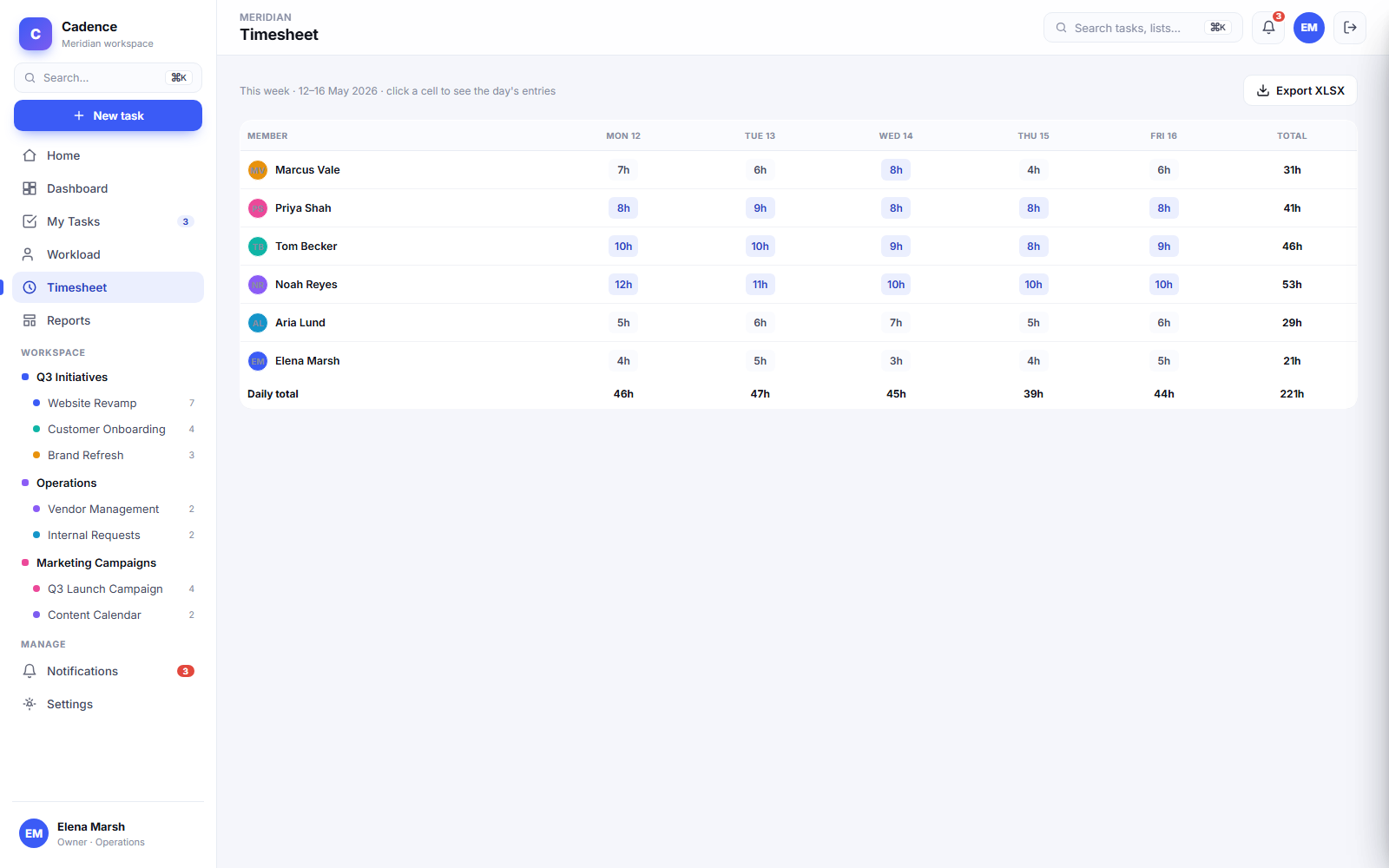The height and width of the screenshot is (868, 1389).
Task: Click the Timesheet clock icon
Action: [30, 287]
